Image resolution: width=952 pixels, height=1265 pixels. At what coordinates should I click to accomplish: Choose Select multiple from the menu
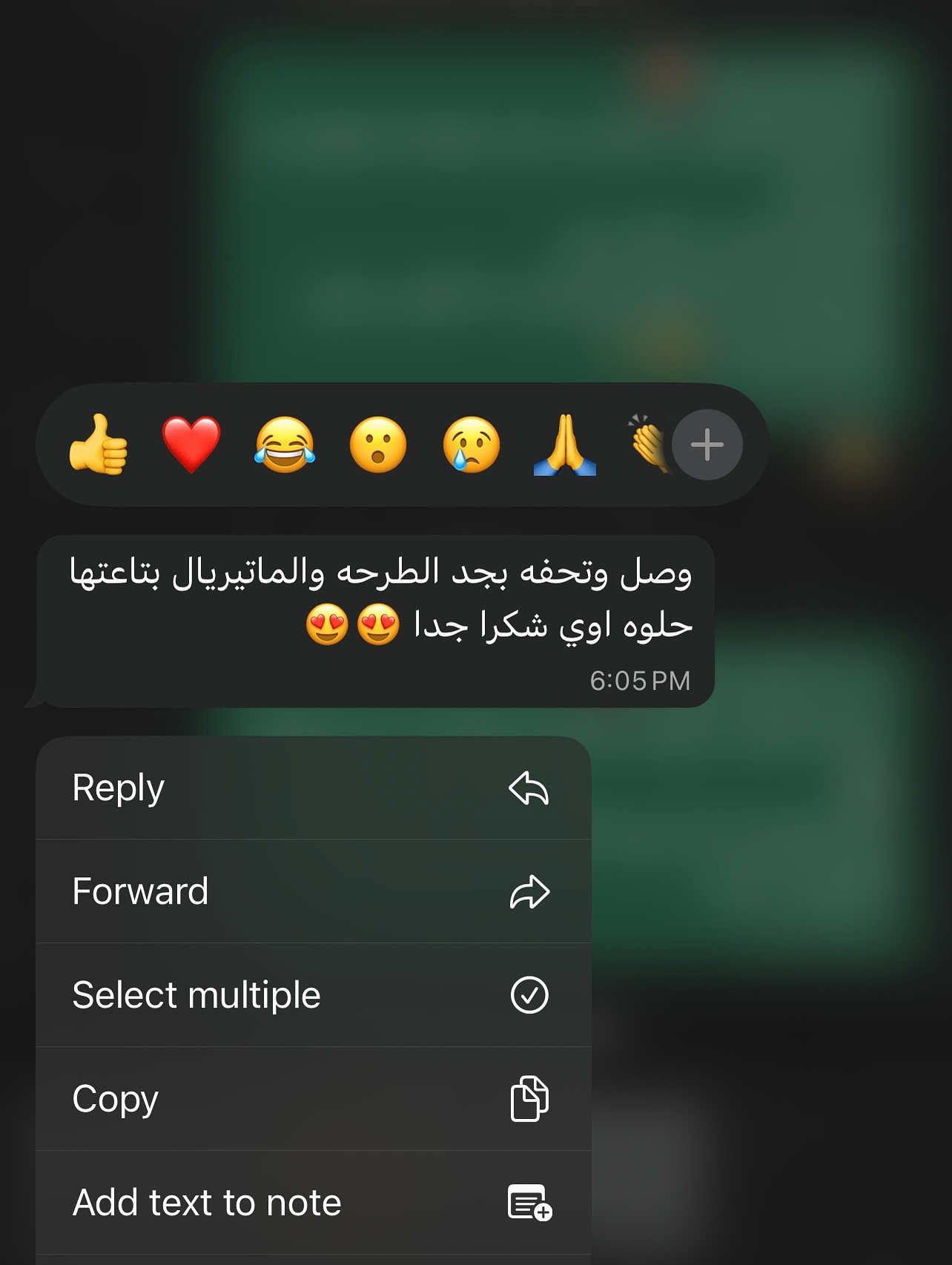pyautogui.click(x=314, y=995)
